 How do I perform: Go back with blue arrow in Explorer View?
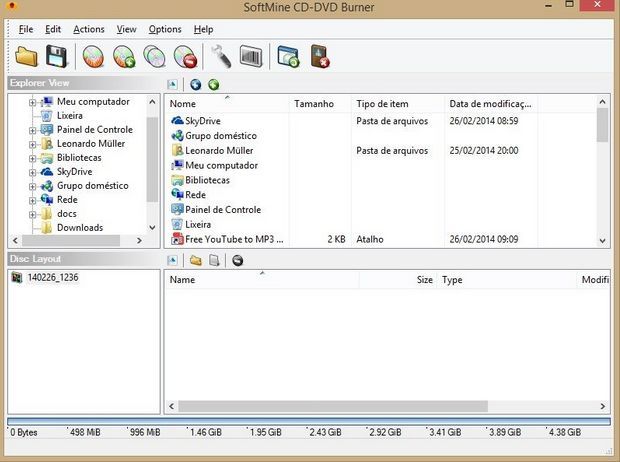pyautogui.click(x=195, y=84)
